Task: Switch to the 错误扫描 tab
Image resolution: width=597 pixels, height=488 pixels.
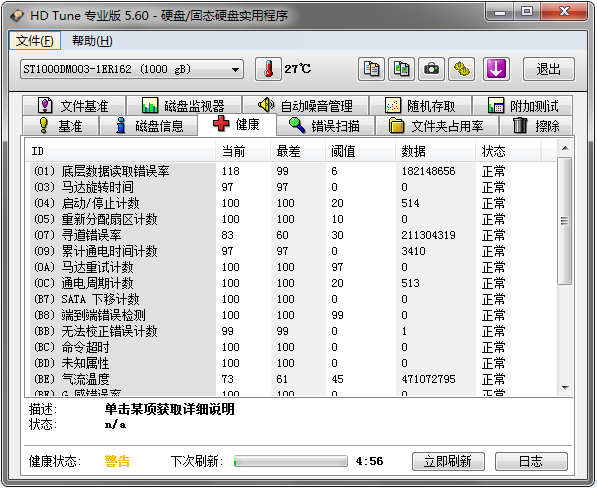Action: coord(326,126)
